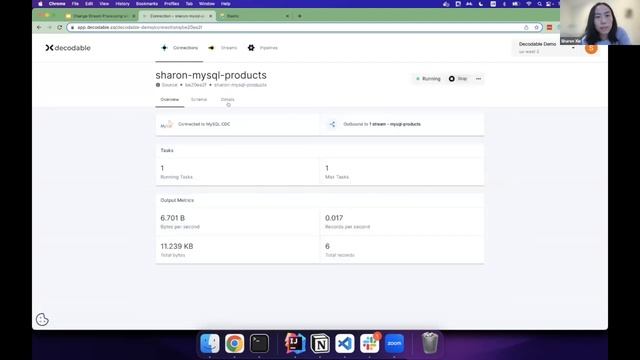Open cookie preferences icon at bottom left
Screen dimensions: 640x360
(x=42, y=319)
